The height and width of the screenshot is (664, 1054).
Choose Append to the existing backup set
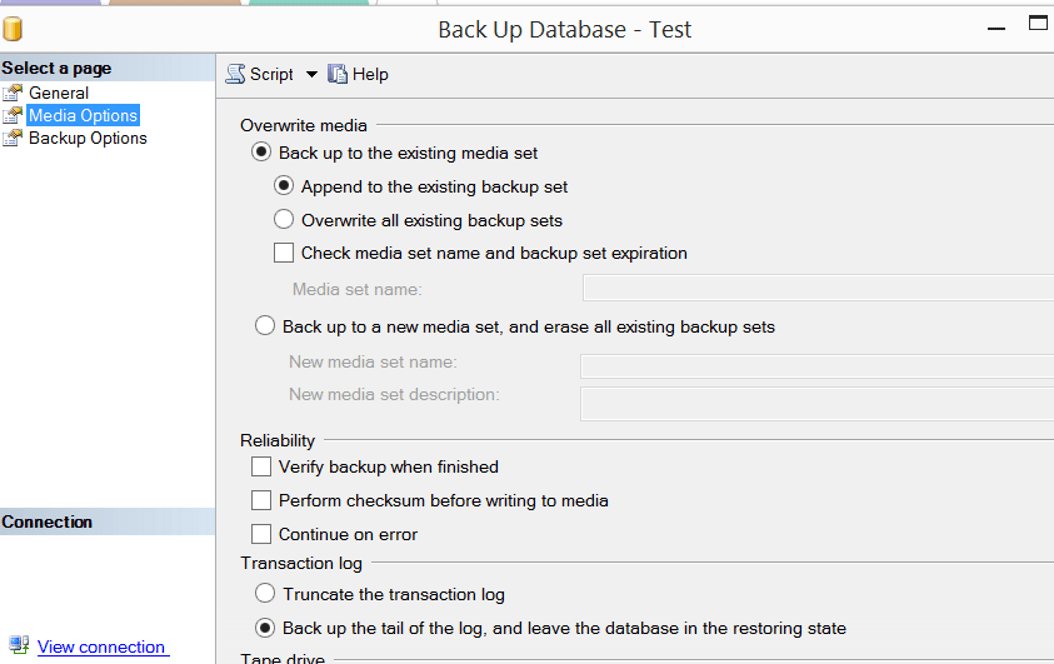point(284,185)
